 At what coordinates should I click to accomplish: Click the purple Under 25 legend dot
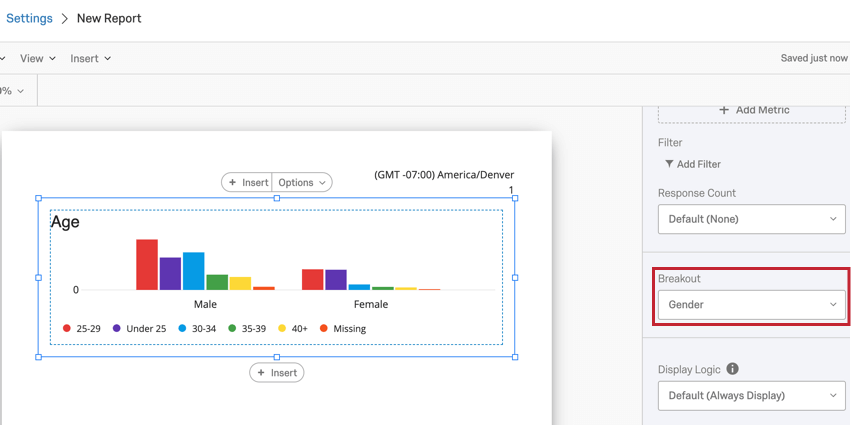click(x=117, y=328)
